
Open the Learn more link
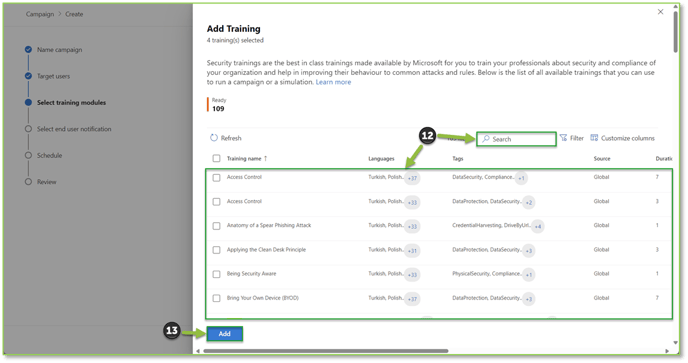[333, 82]
